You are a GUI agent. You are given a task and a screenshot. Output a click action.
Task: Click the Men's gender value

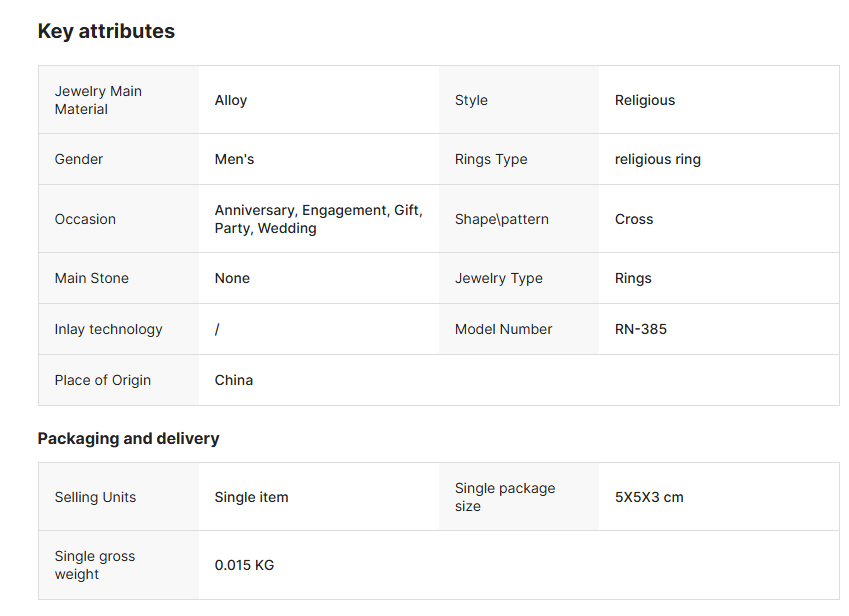click(235, 159)
